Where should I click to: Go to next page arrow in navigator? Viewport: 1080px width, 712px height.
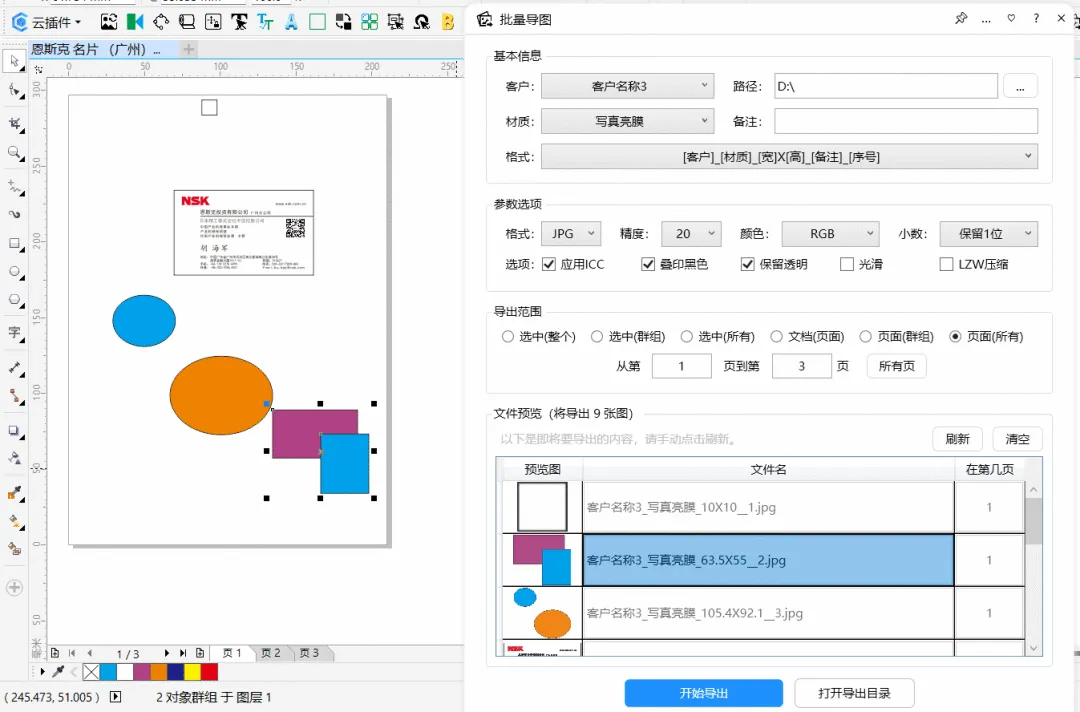[x=167, y=653]
